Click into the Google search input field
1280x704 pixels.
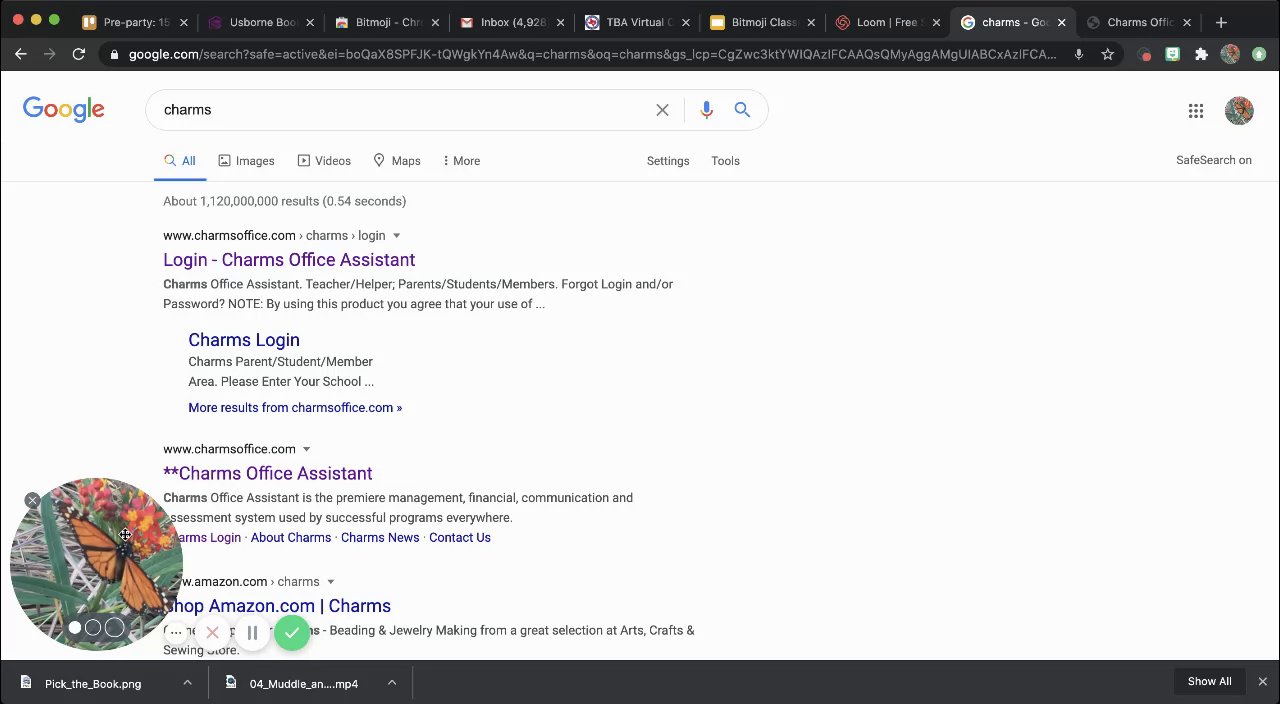(405, 110)
